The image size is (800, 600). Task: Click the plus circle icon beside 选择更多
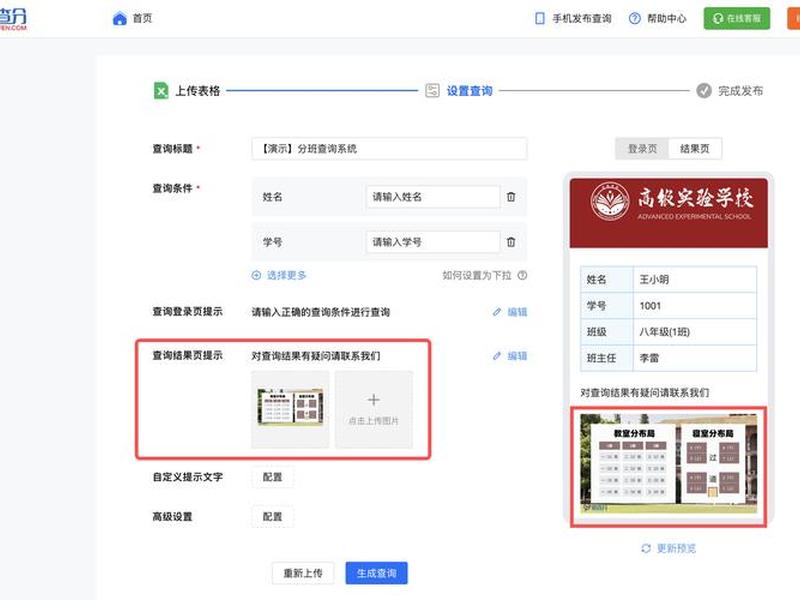[257, 276]
